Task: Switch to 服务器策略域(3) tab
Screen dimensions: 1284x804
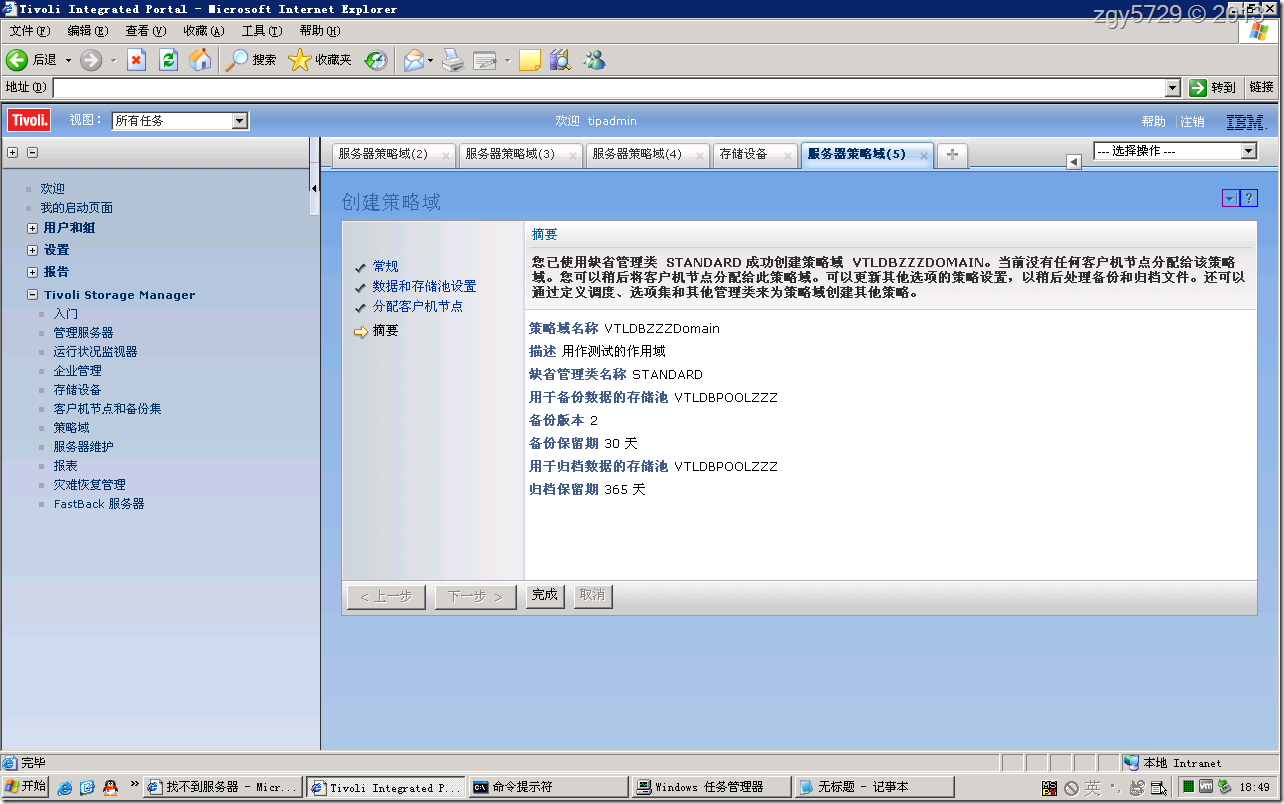Action: 510,154
